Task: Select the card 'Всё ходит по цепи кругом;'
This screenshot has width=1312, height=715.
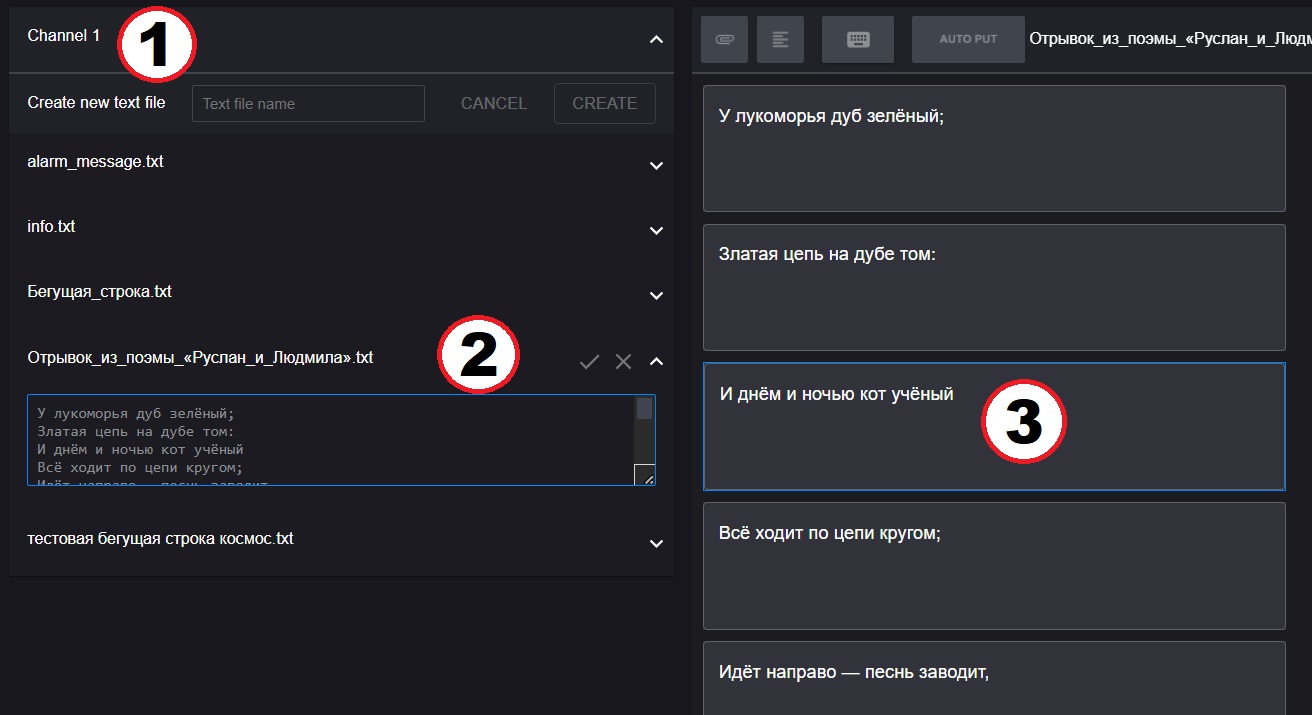Action: click(994, 565)
